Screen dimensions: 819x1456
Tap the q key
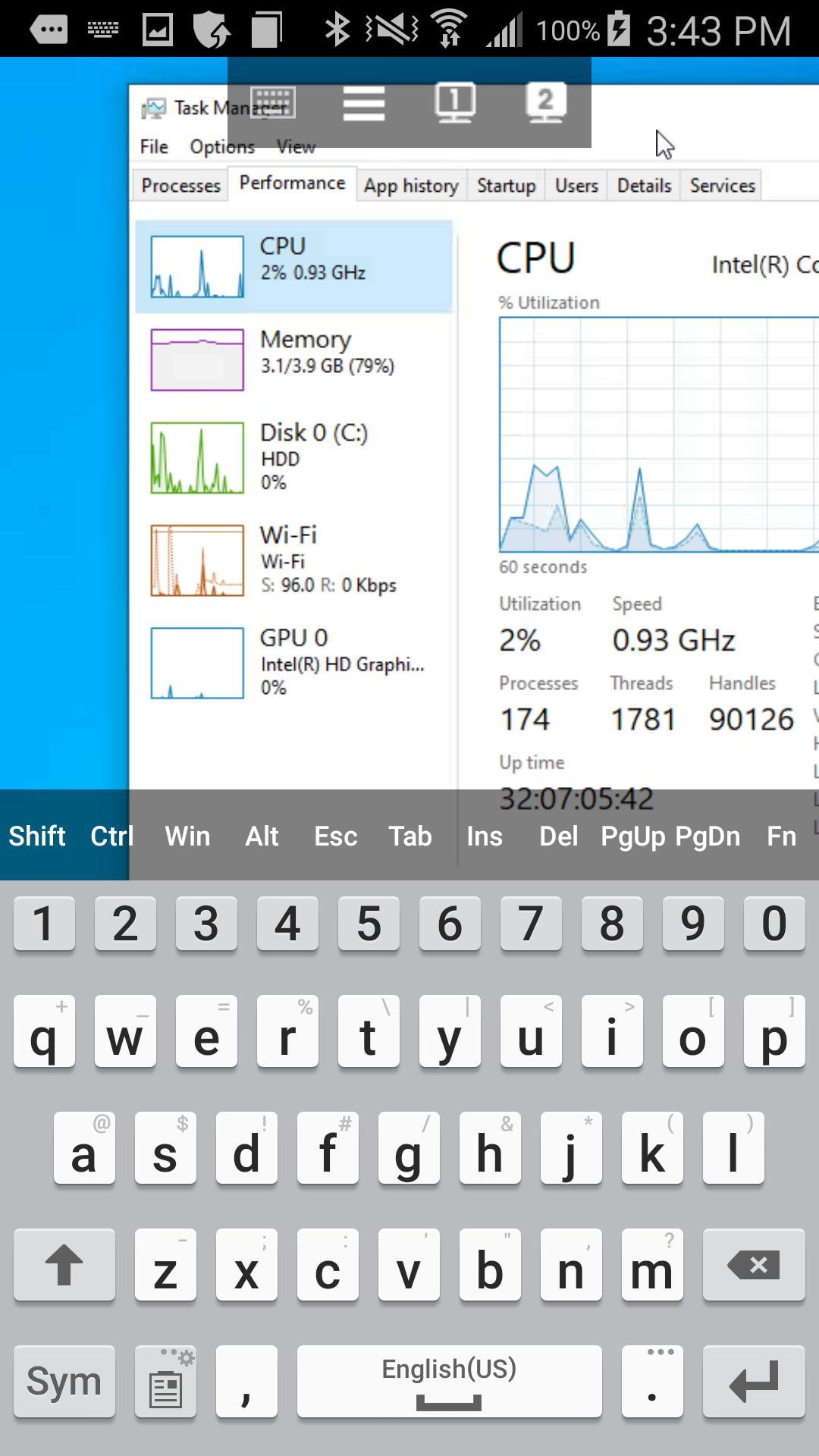44,1031
